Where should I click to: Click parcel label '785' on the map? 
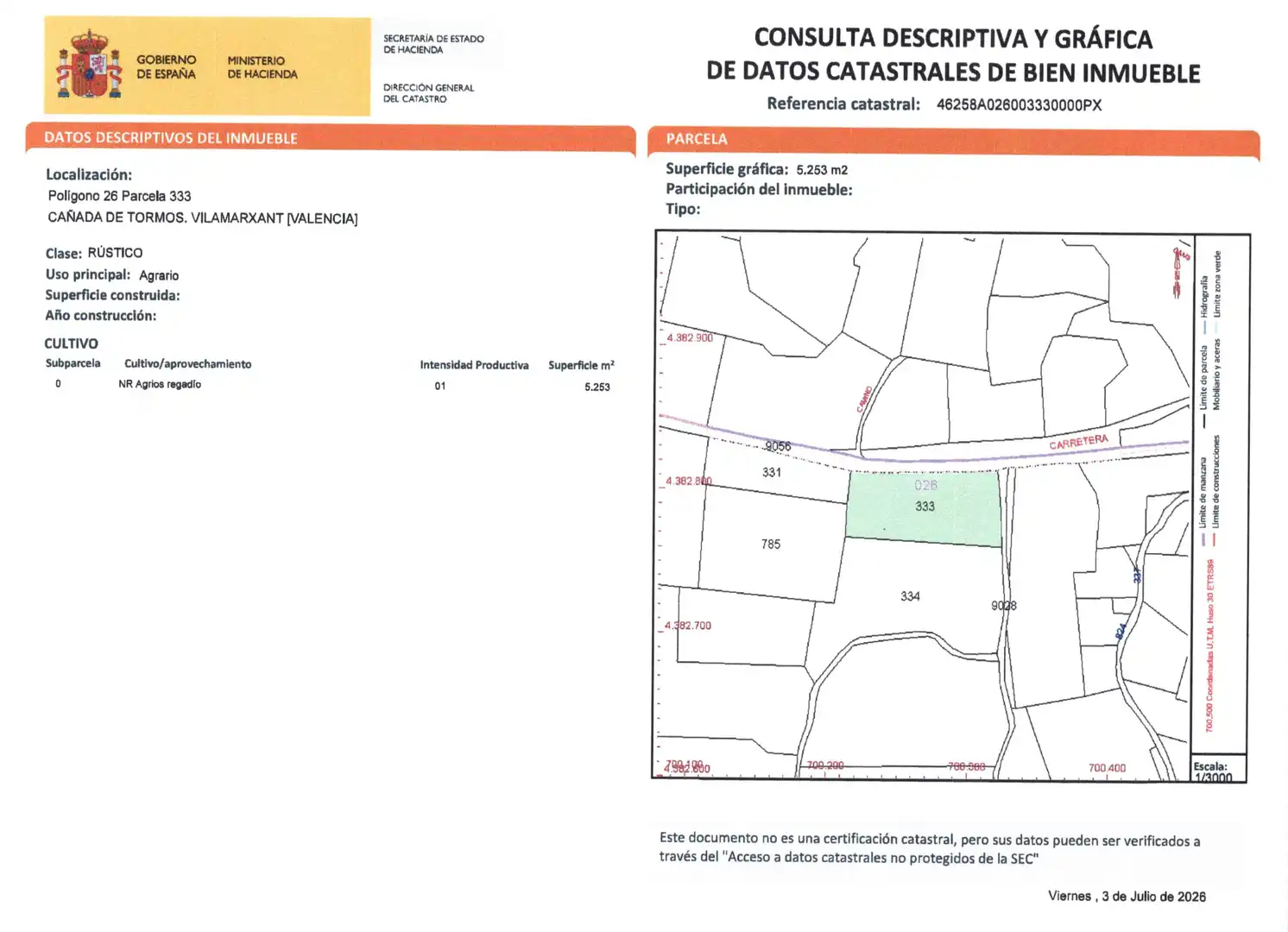click(x=771, y=544)
